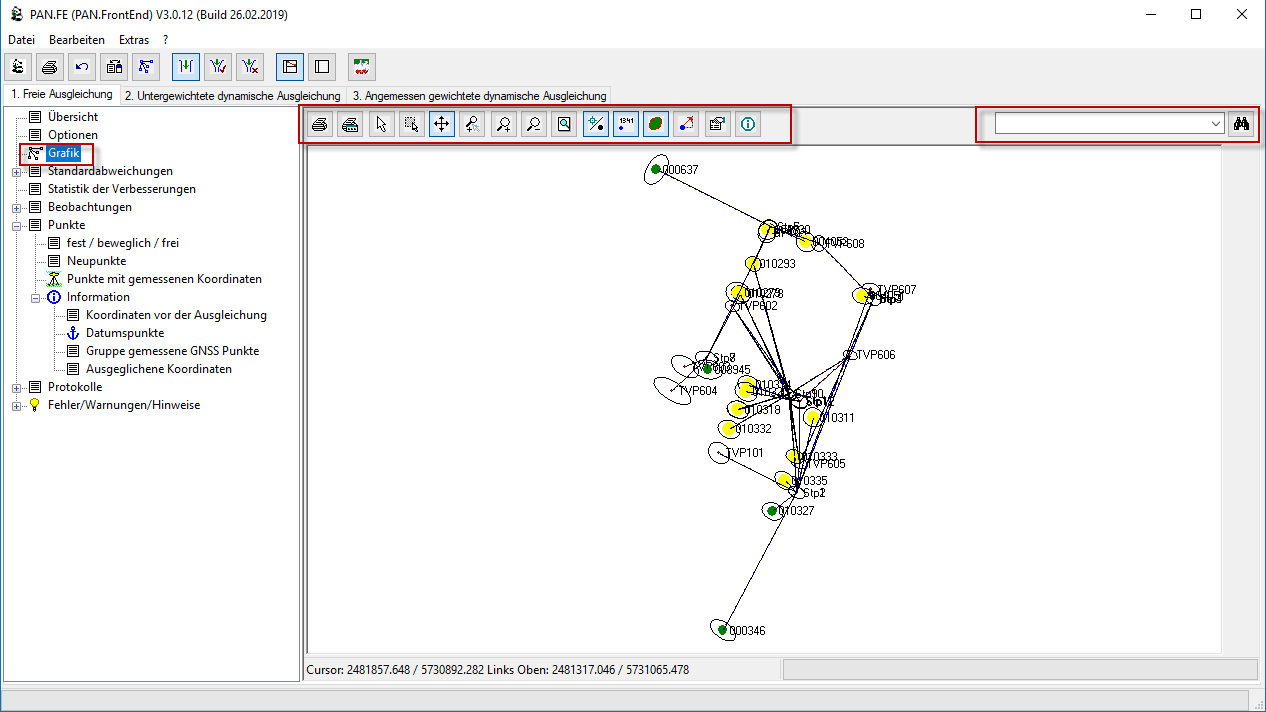Click green point 000346 in the graphic
Image resolution: width=1266 pixels, height=712 pixels.
[x=720, y=629]
